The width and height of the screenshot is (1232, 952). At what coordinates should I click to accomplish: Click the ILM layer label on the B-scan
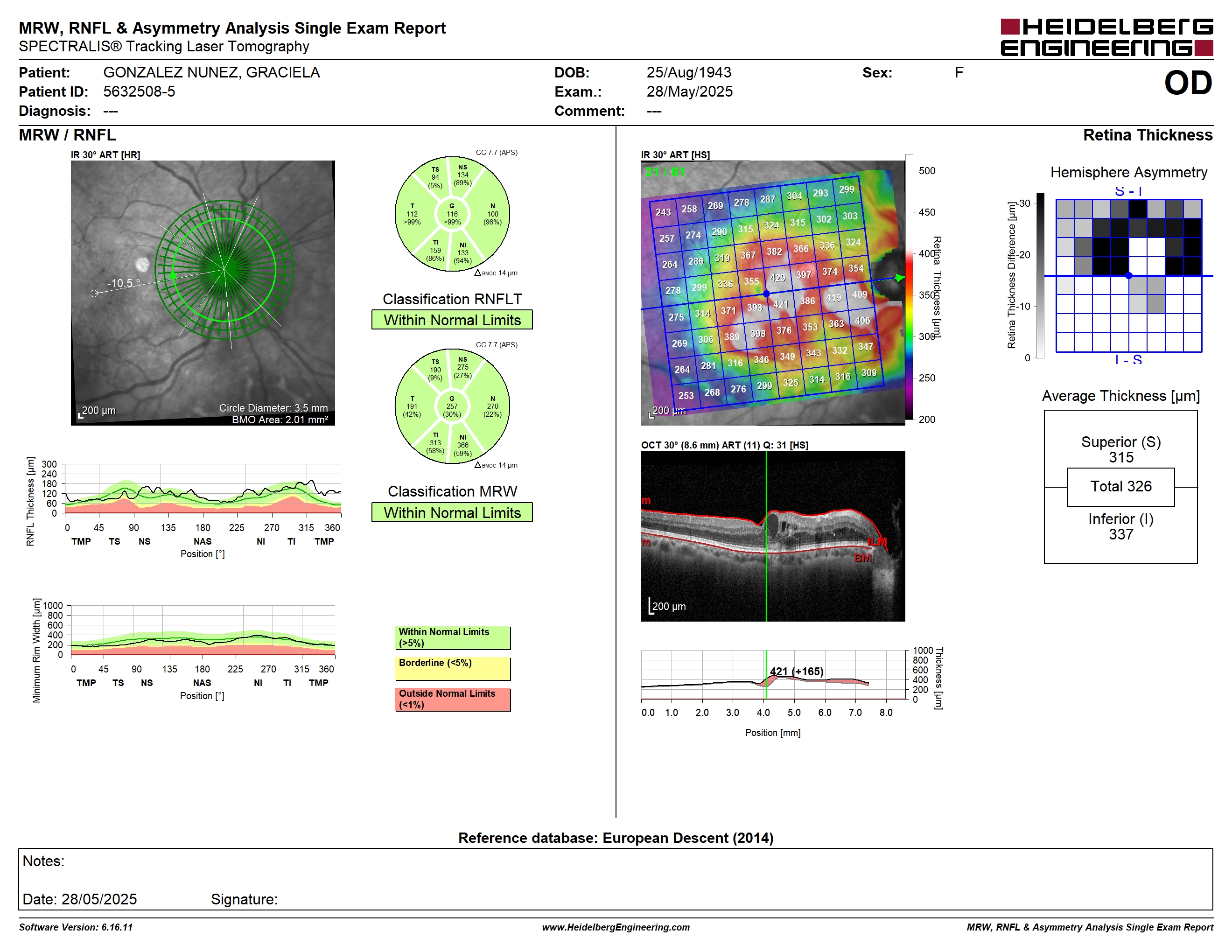pyautogui.click(x=876, y=542)
